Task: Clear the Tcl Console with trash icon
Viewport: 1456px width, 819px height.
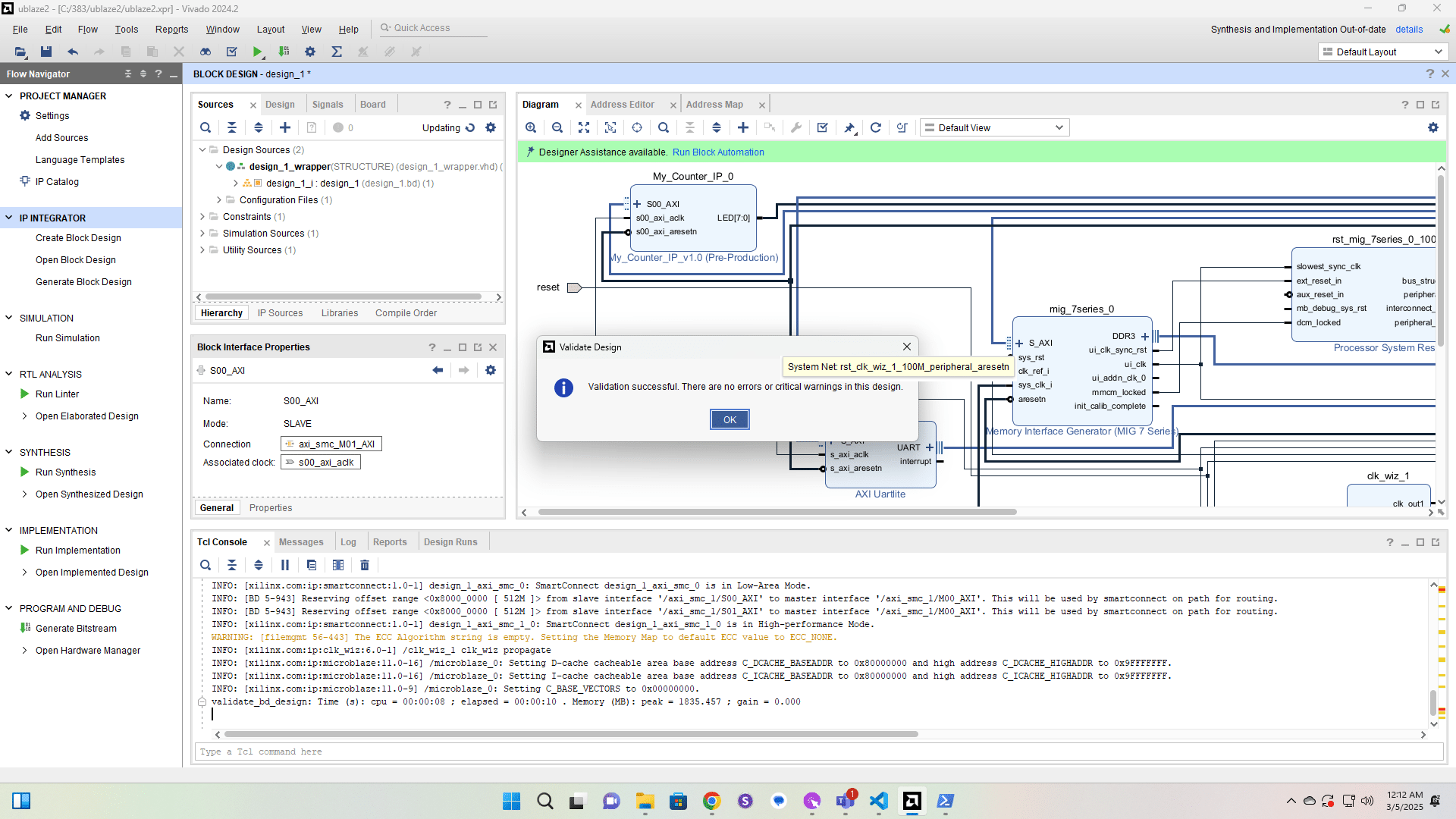Action: click(365, 565)
